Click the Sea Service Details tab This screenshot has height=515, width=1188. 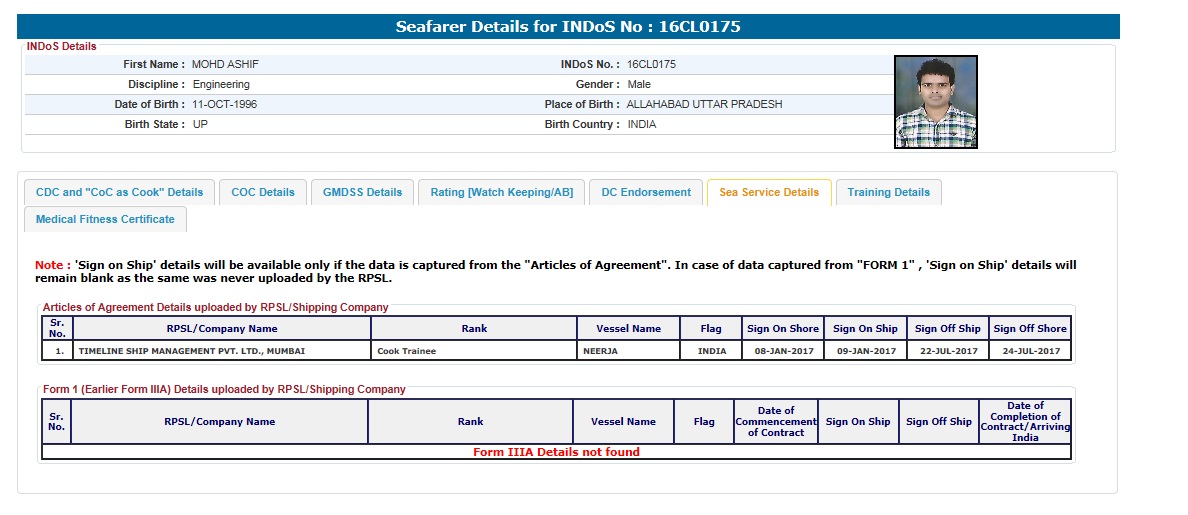pos(768,192)
